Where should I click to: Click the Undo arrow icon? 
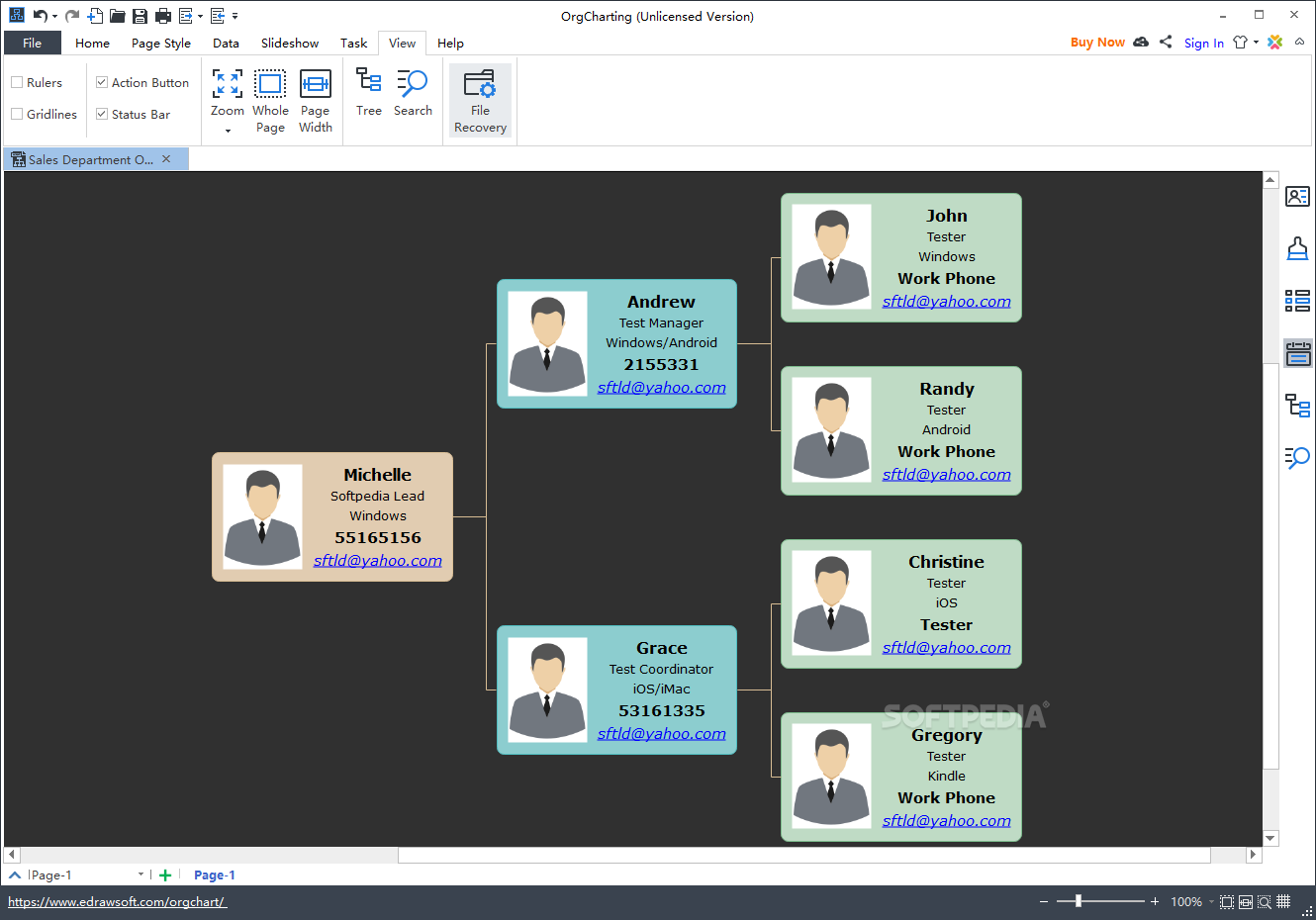tap(40, 16)
